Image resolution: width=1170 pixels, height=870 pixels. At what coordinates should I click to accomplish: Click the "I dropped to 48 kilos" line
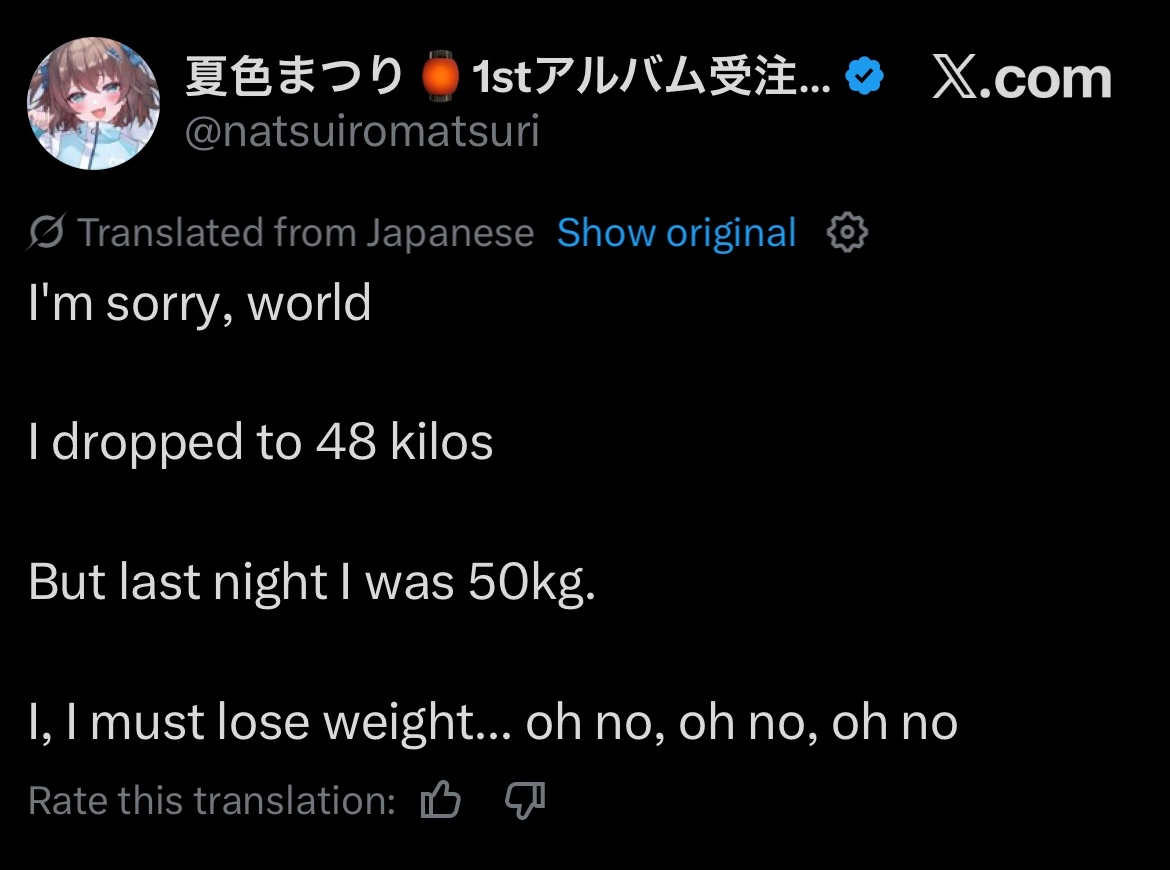click(x=261, y=442)
